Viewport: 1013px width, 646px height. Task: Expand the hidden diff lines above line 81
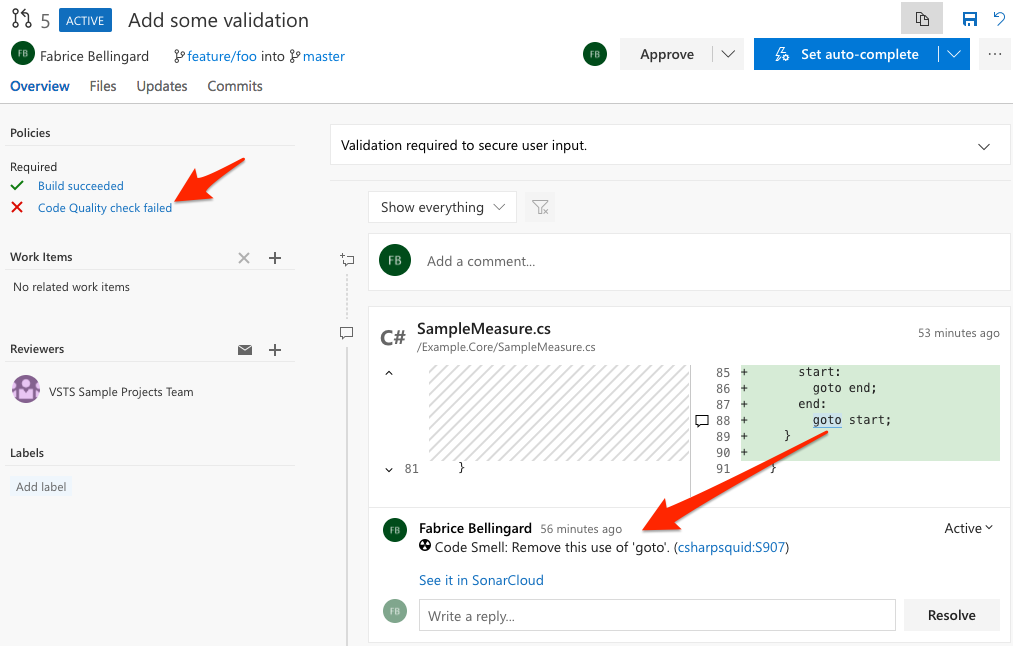coord(390,371)
